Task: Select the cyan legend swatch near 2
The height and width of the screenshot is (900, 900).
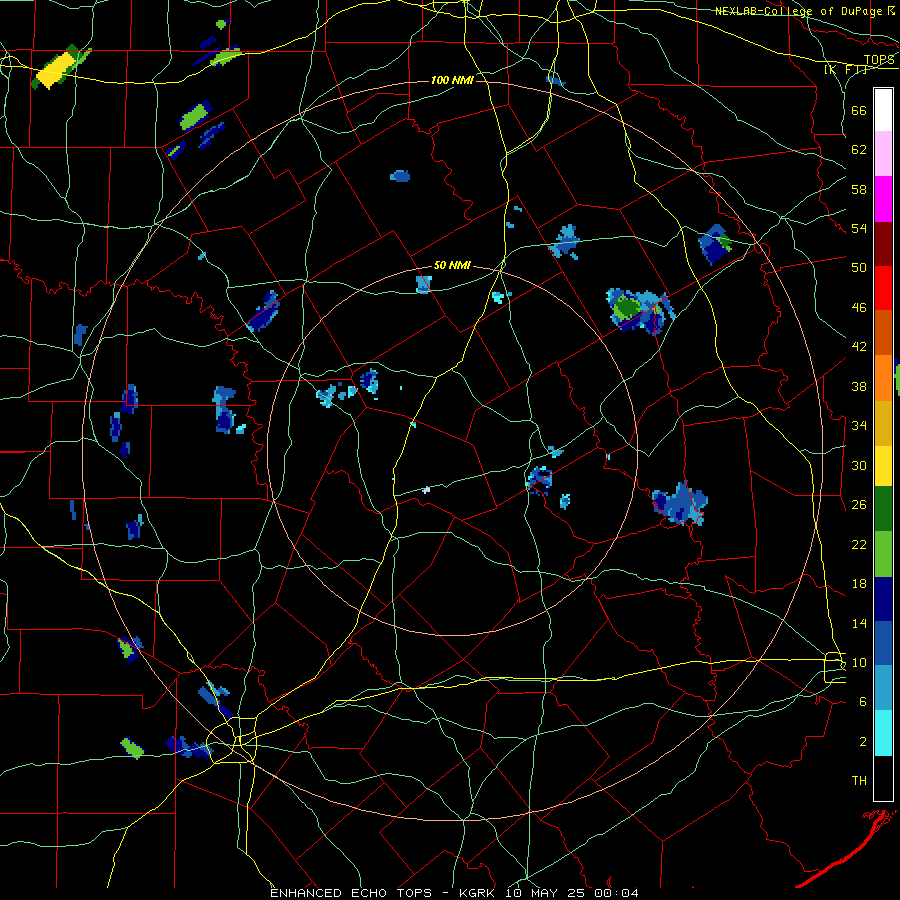Action: [883, 733]
